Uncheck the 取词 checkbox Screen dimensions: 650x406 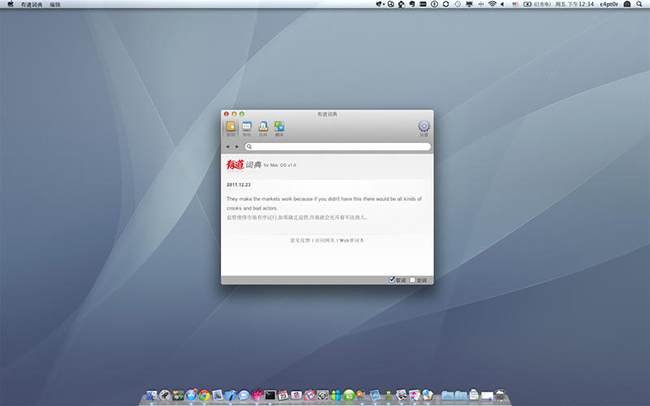coord(391,279)
